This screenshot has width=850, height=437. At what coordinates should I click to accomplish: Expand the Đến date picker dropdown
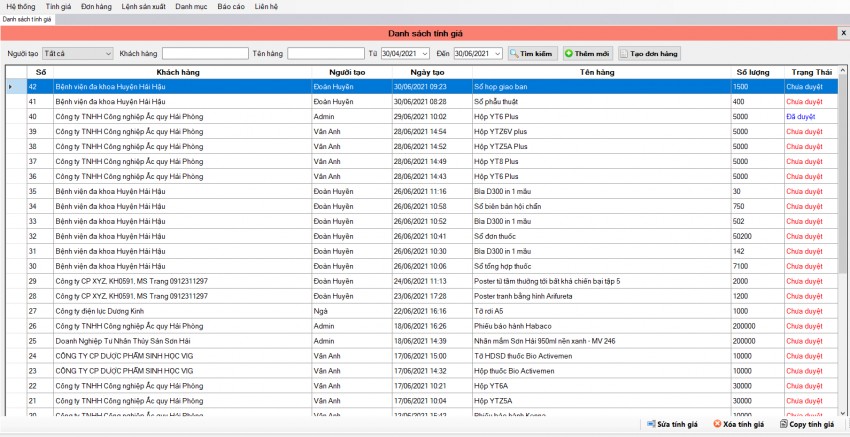tap(497, 53)
